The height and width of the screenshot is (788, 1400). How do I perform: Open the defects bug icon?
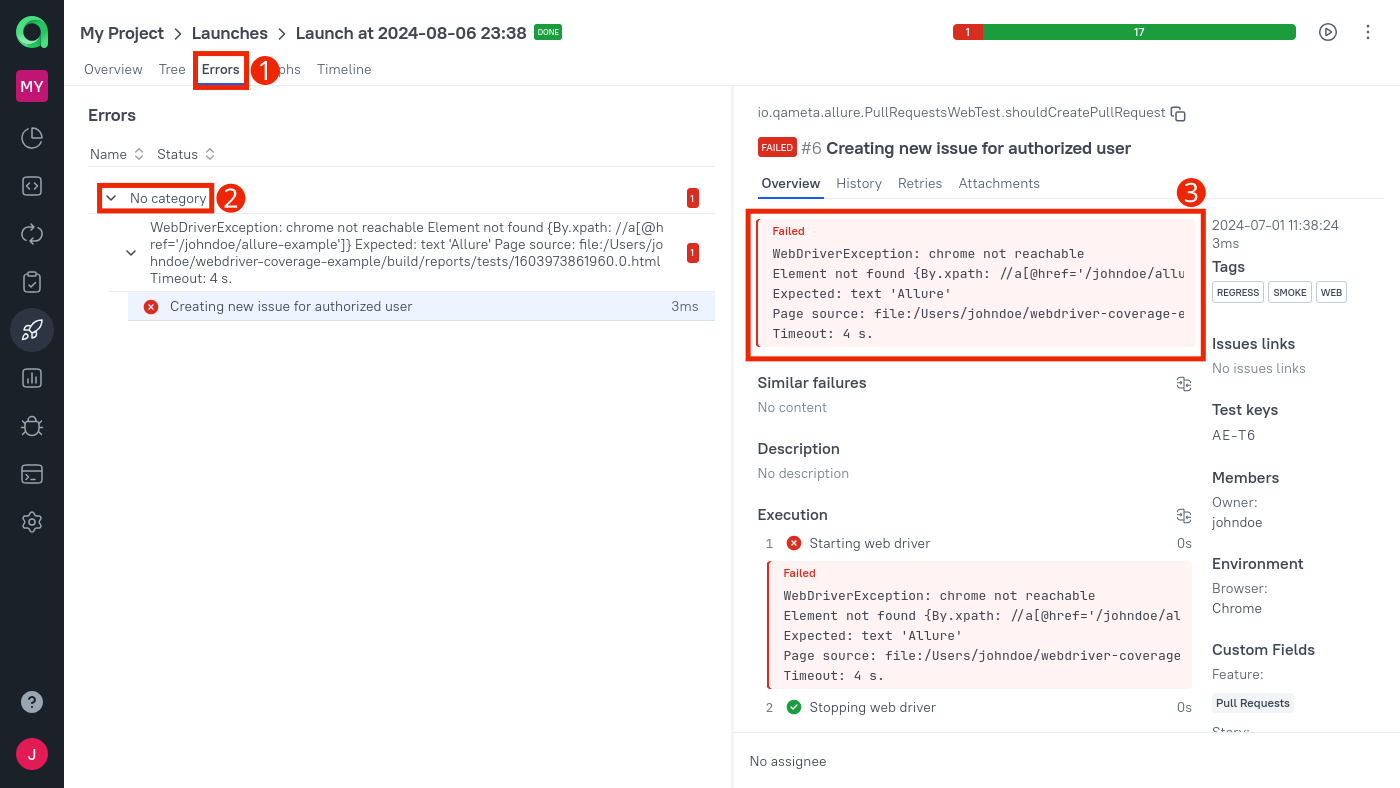click(32, 426)
